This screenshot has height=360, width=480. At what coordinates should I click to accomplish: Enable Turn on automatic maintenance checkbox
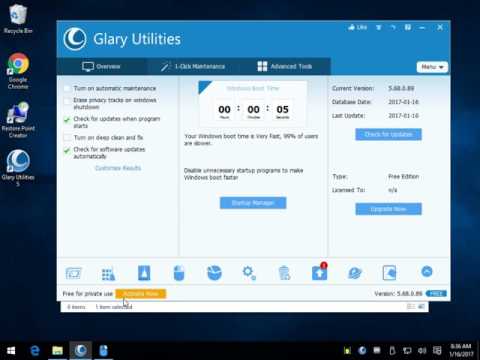click(67, 88)
